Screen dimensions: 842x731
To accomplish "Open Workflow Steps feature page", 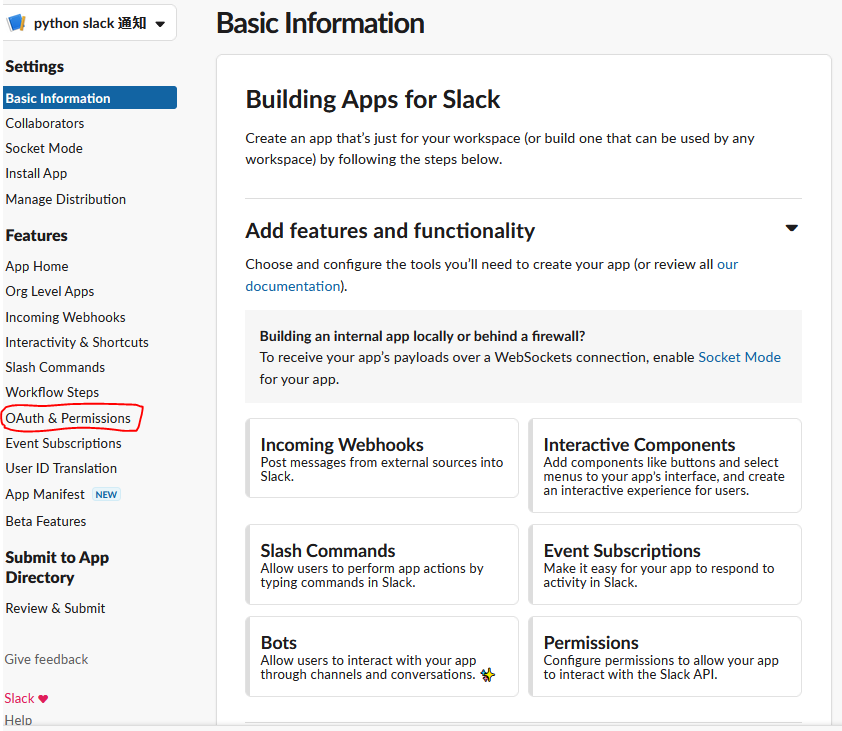I will 52,392.
